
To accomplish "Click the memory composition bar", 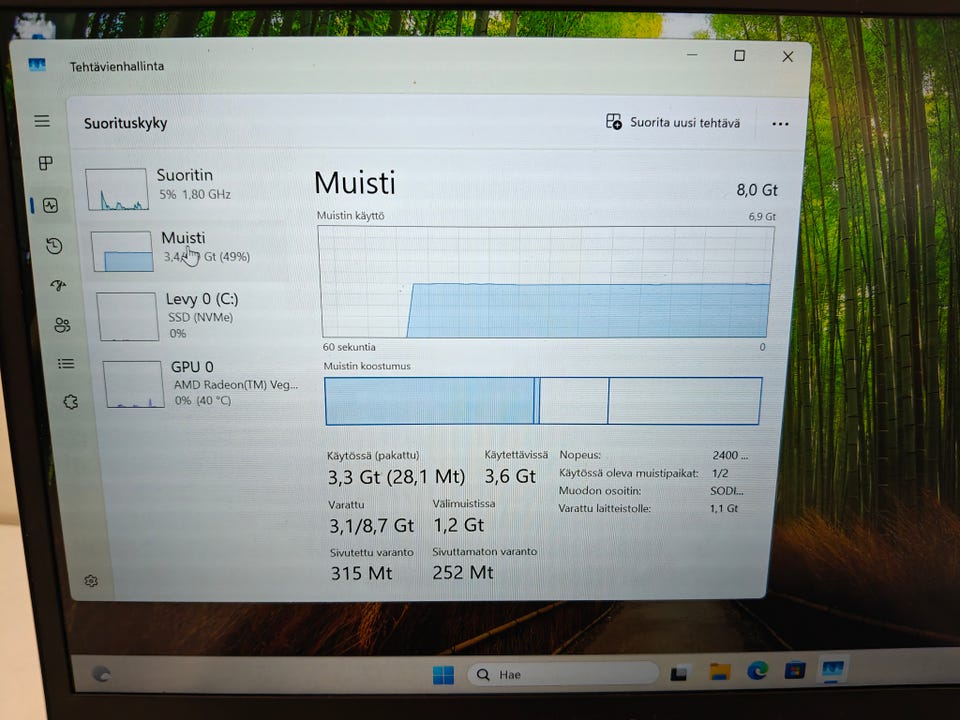I will (543, 401).
